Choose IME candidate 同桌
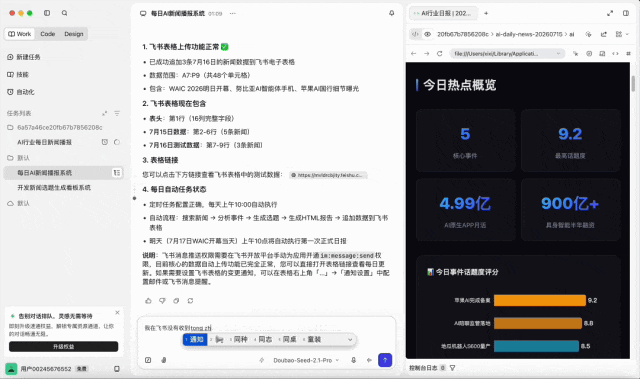The height and width of the screenshot is (379, 640). pyautogui.click(x=289, y=339)
